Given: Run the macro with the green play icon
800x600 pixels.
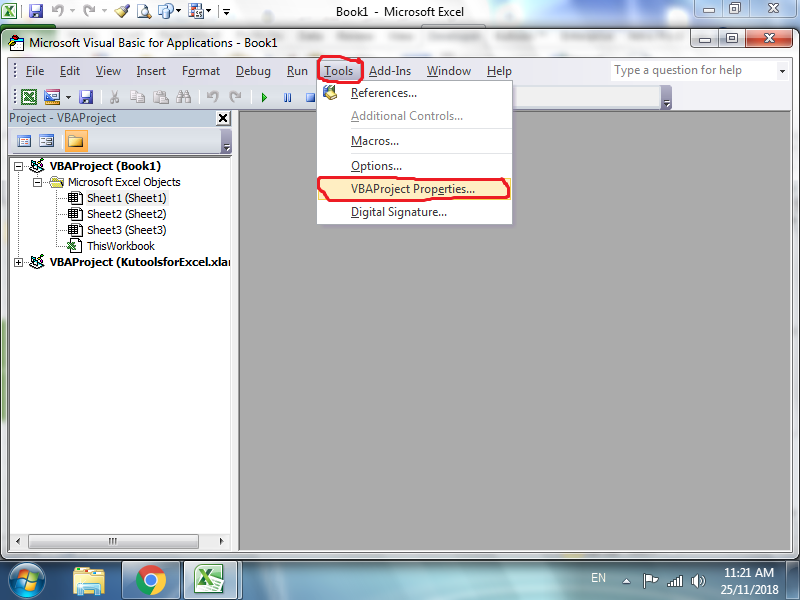Looking at the screenshot, I should coord(264,97).
